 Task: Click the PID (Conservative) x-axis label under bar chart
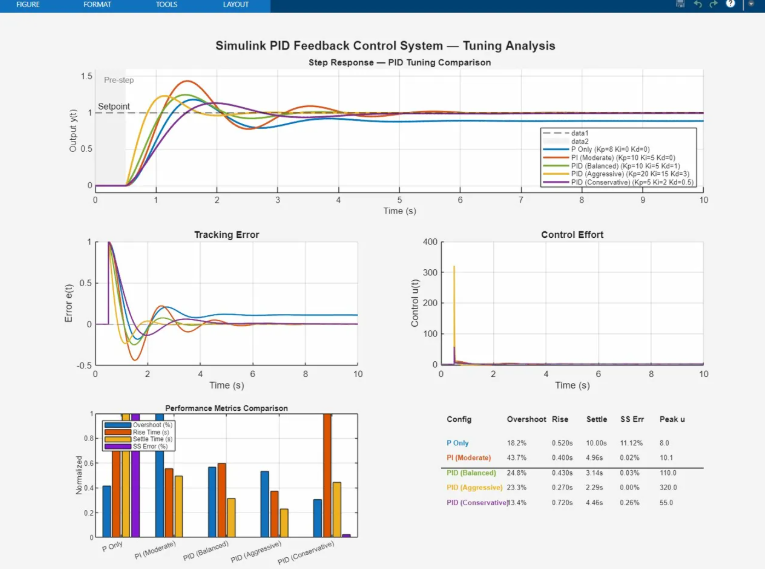(306, 552)
